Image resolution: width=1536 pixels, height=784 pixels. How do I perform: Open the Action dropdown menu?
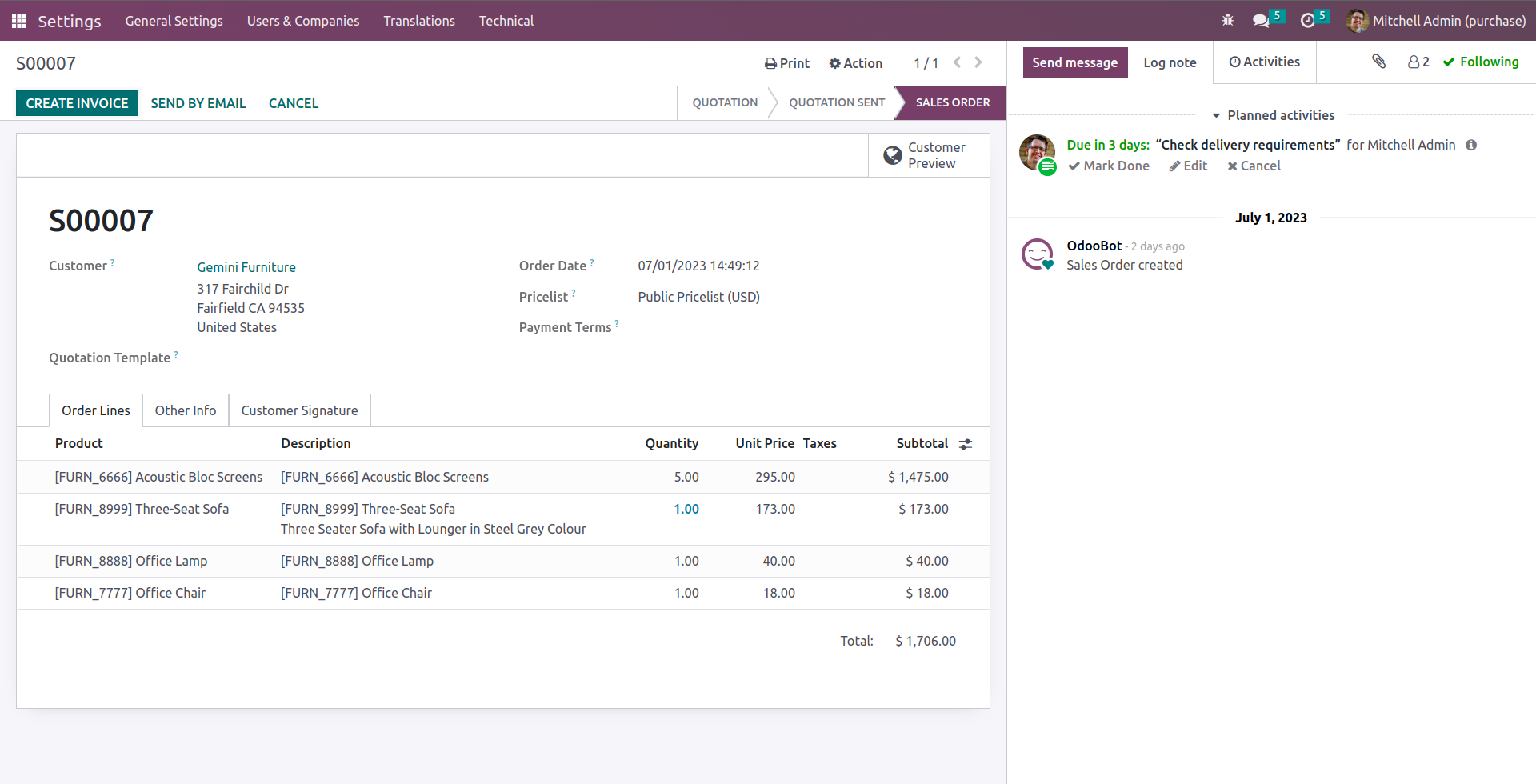855,63
